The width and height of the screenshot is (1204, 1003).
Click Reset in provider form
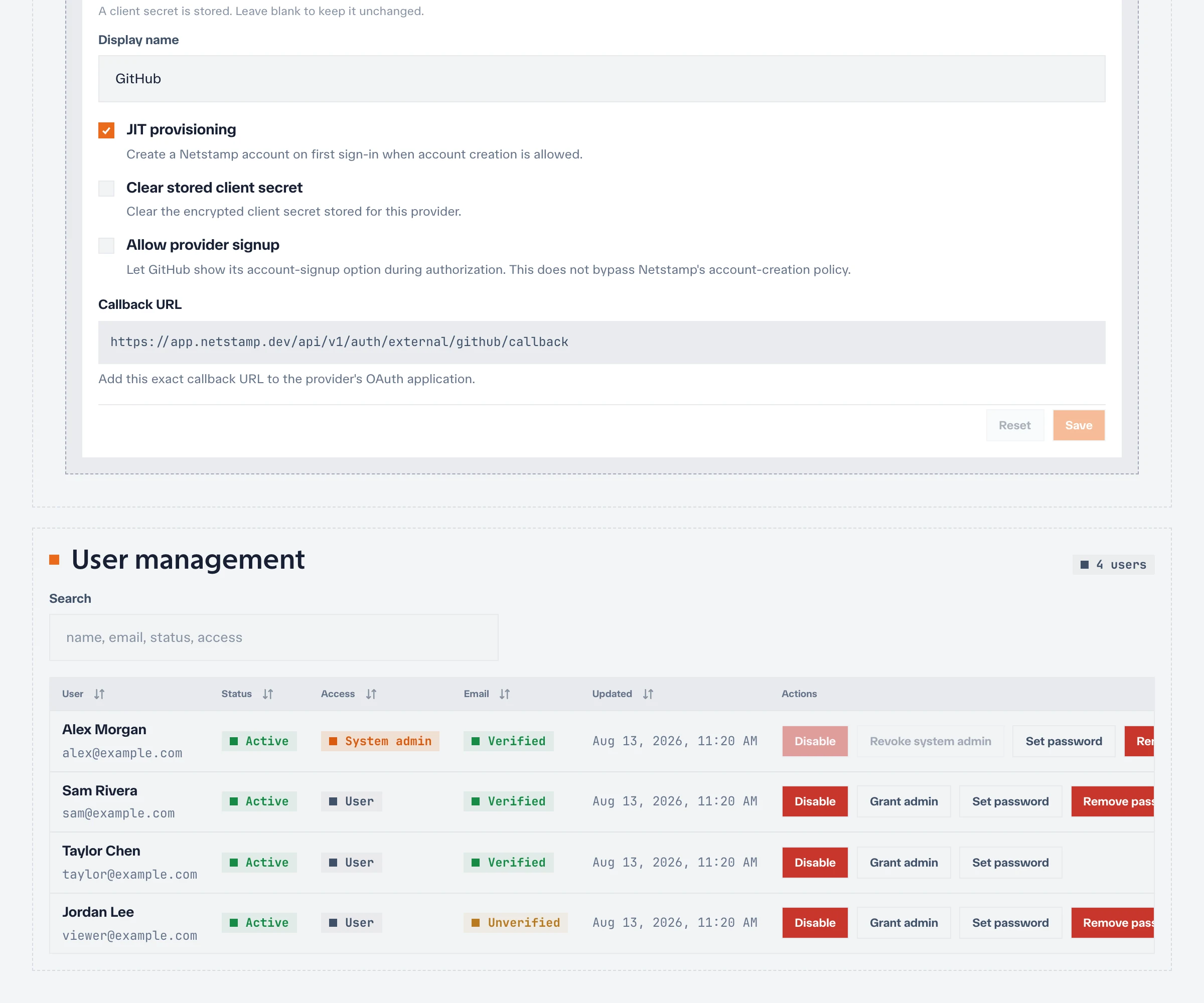coord(1014,425)
